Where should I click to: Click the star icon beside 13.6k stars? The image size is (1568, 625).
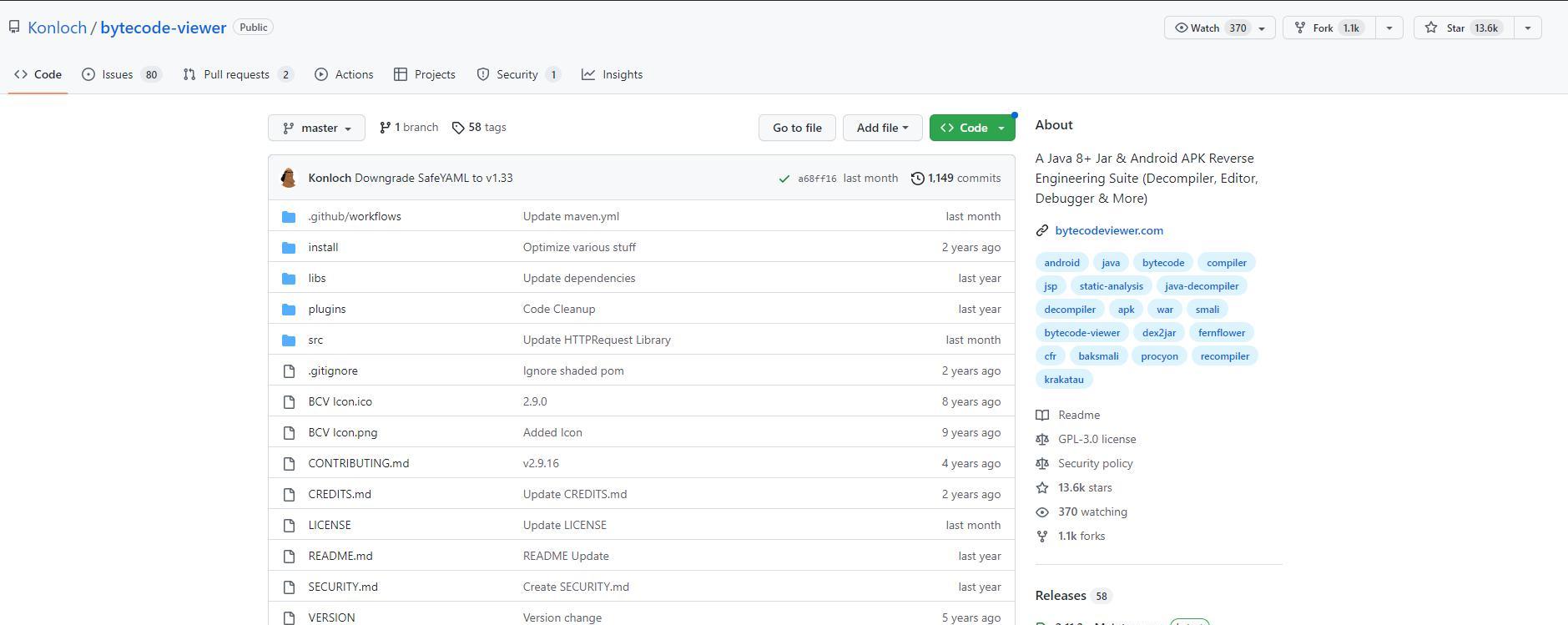[1042, 488]
